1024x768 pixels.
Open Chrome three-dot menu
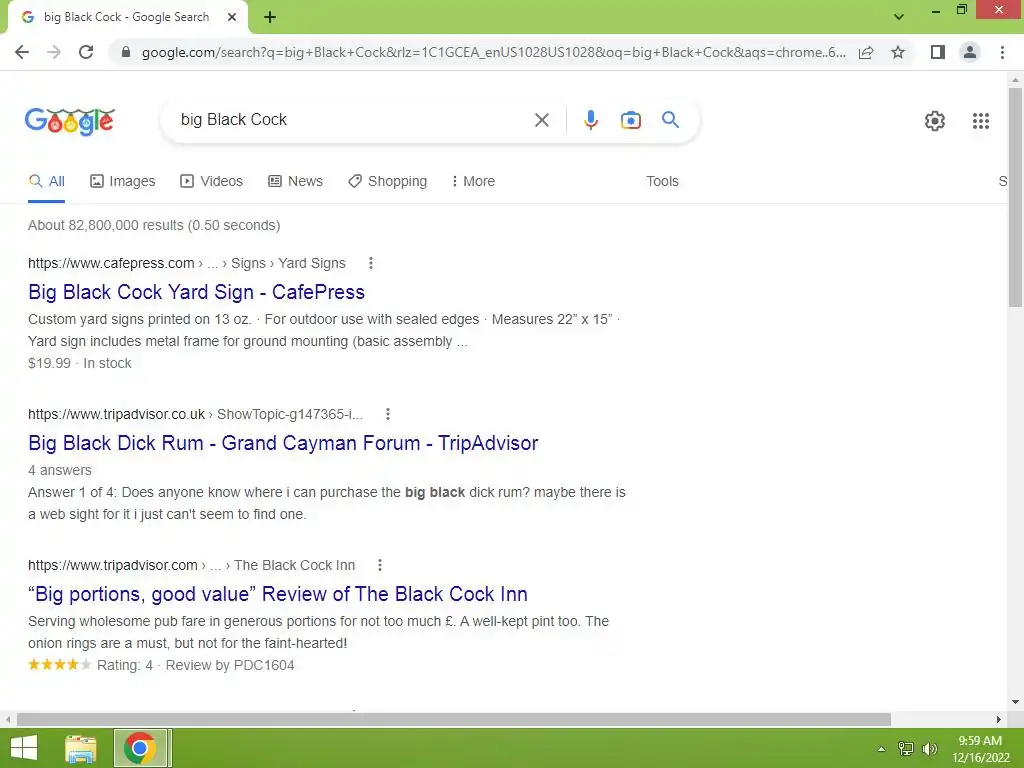pyautogui.click(x=1002, y=52)
